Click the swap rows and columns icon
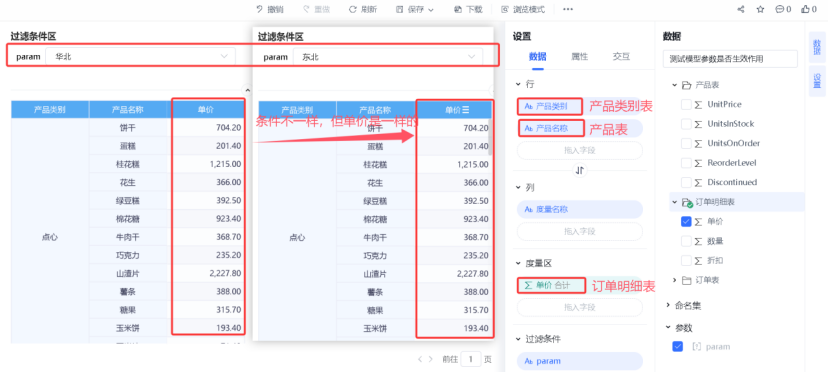 580,170
